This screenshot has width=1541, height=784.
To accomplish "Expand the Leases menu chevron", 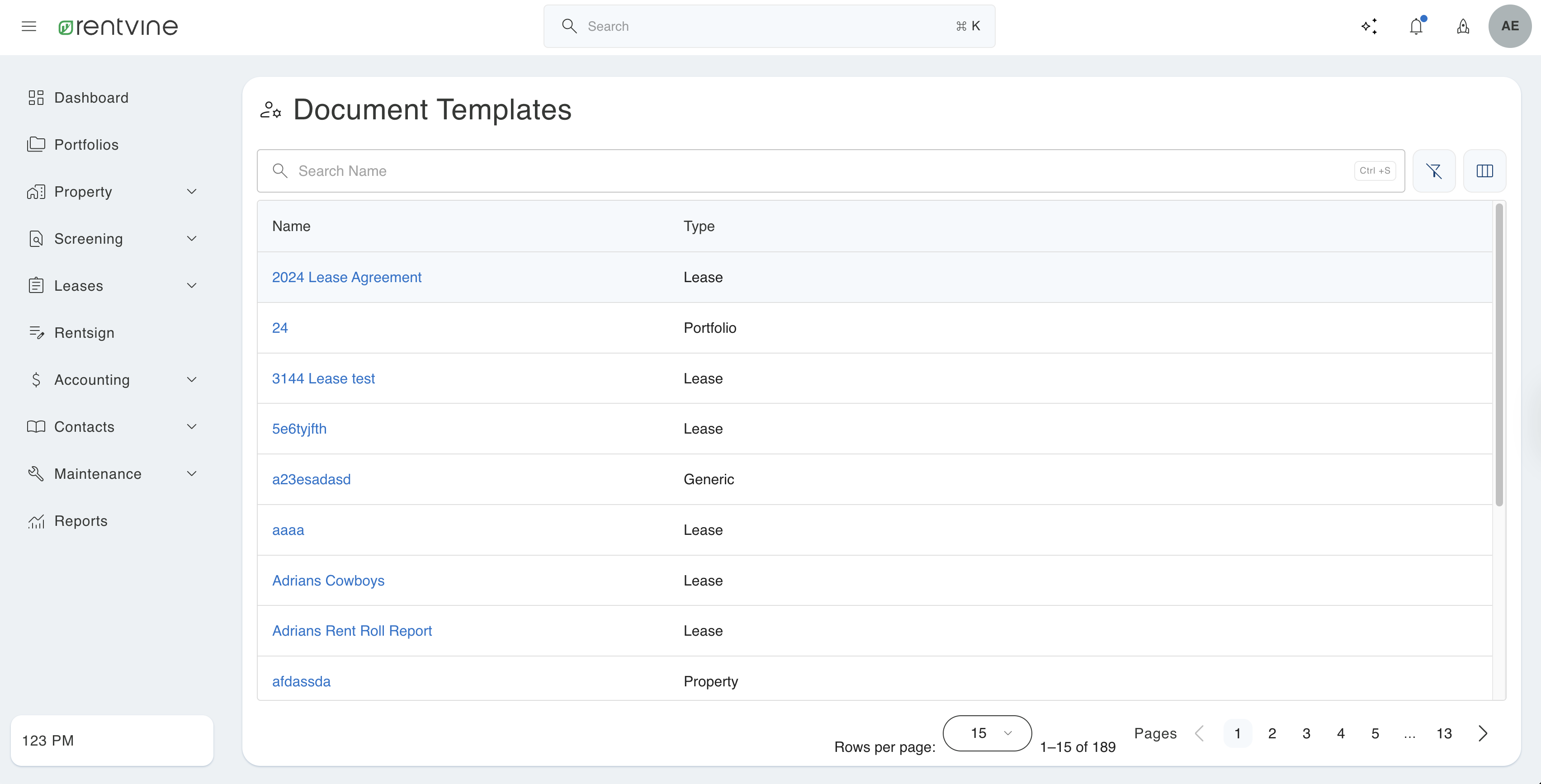I will pyautogui.click(x=191, y=286).
